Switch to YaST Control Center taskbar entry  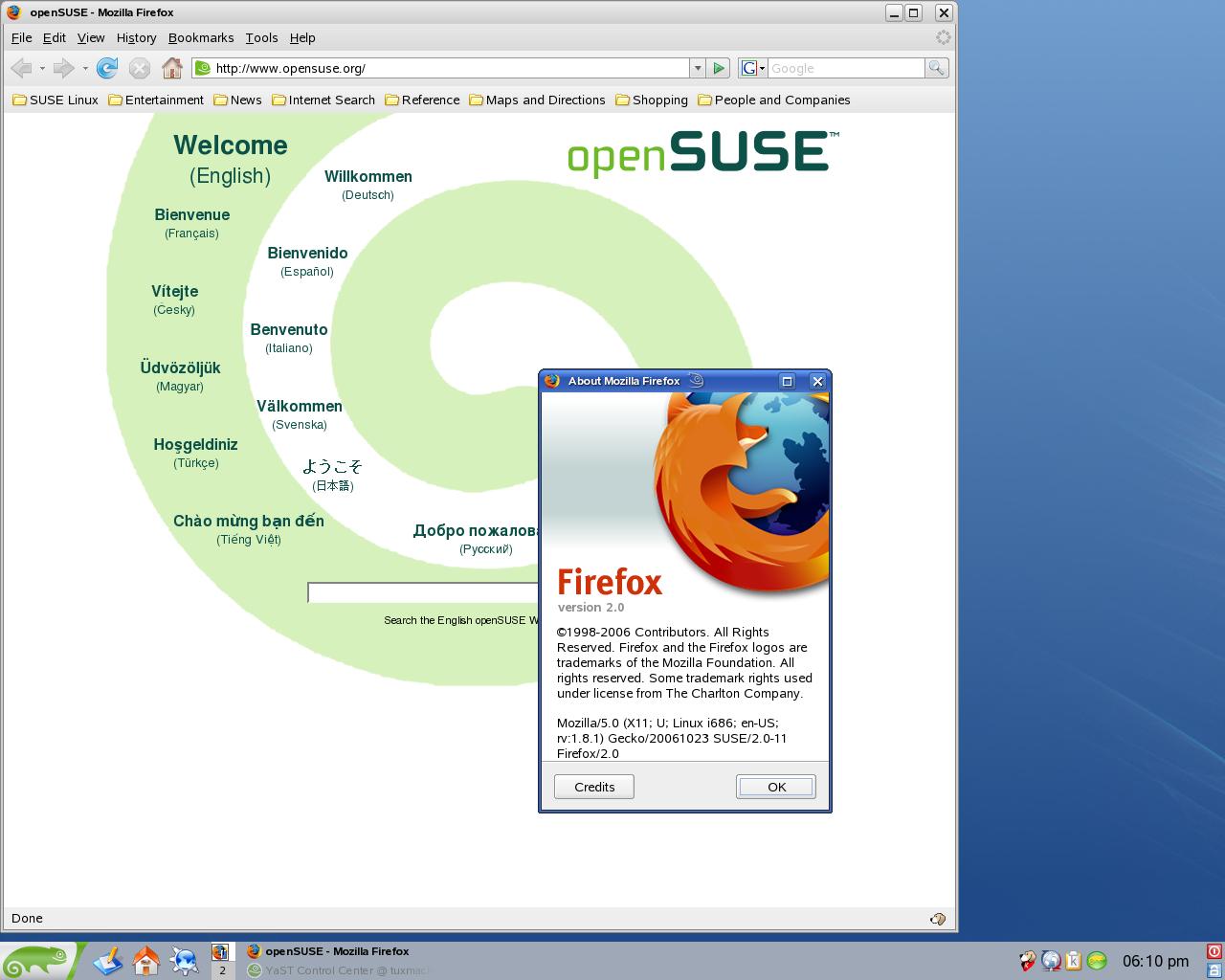(x=339, y=970)
